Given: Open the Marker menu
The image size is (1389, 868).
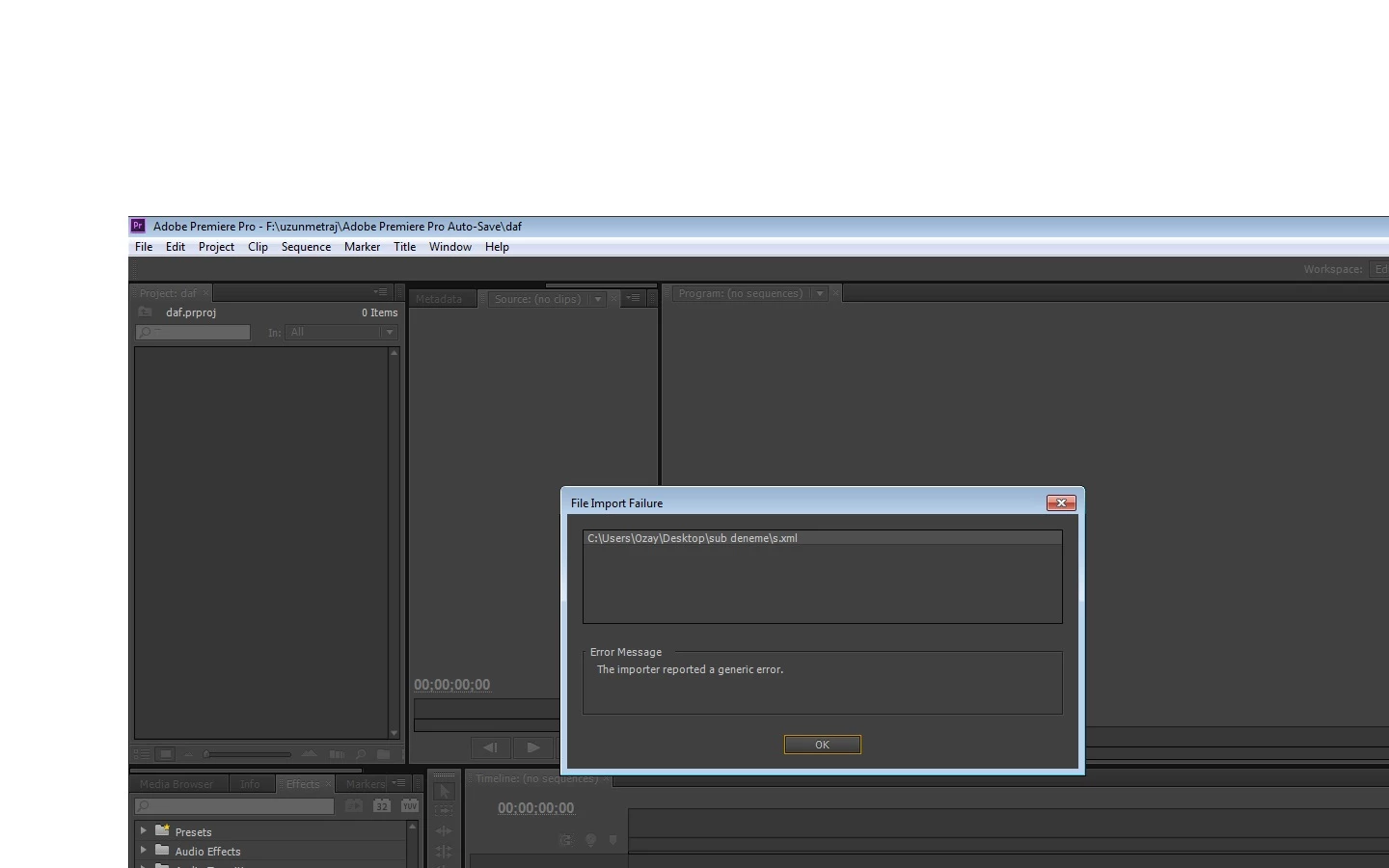Looking at the screenshot, I should pos(362,247).
